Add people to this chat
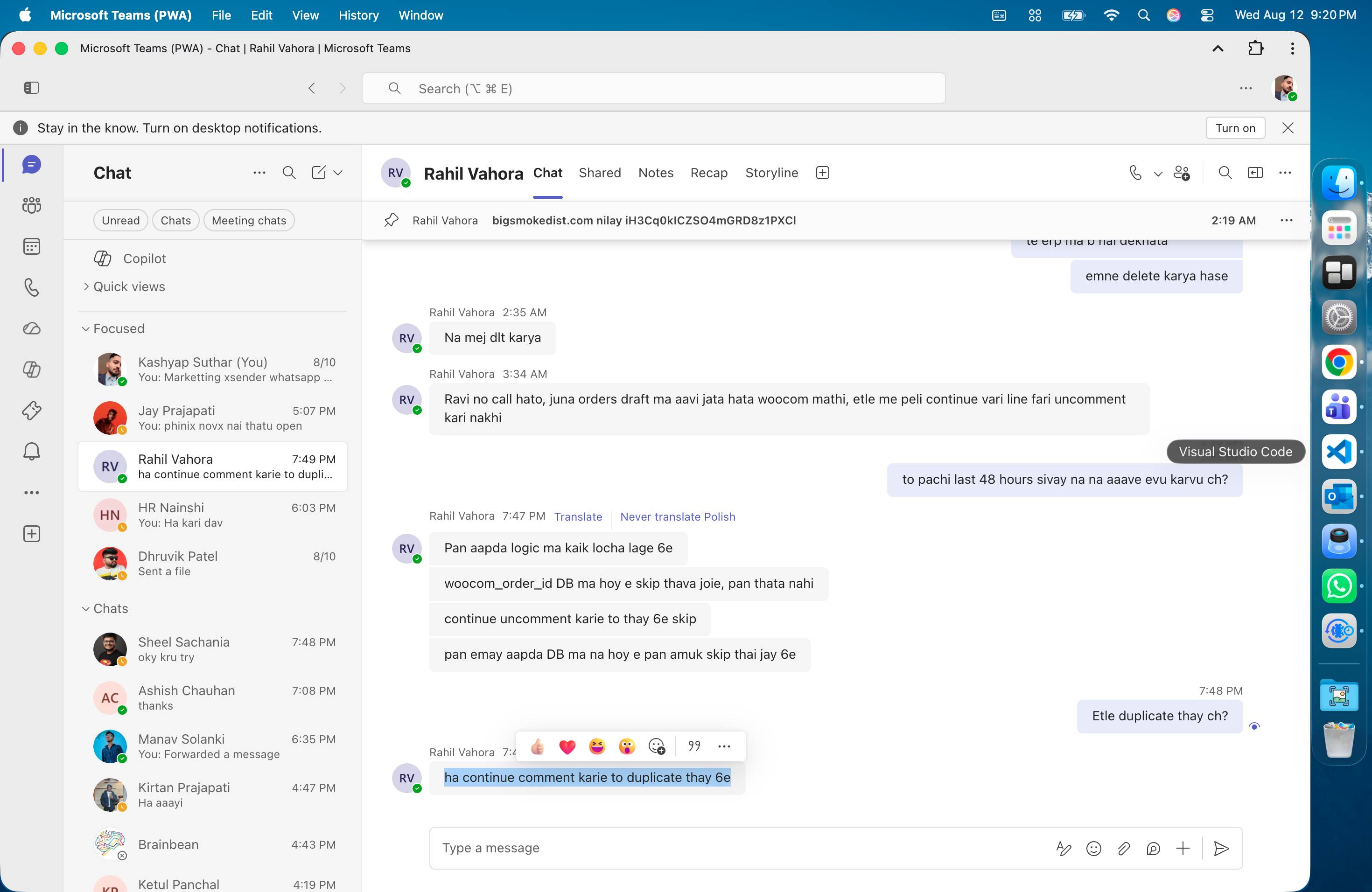This screenshot has width=1372, height=892. pos(1181,173)
